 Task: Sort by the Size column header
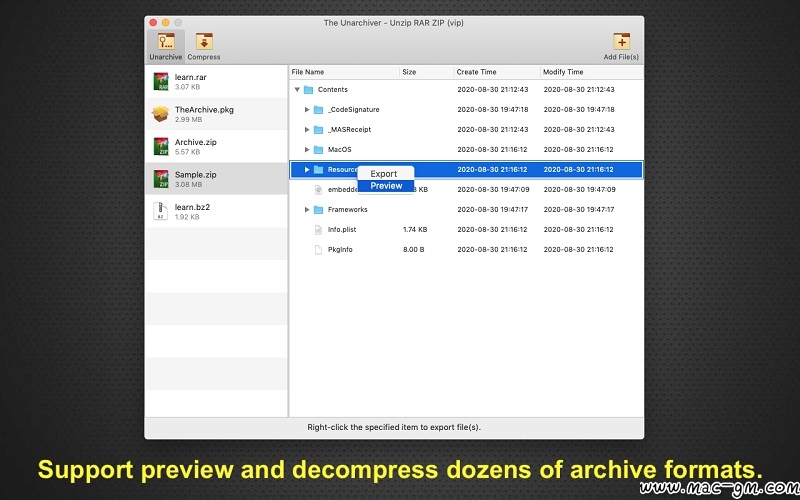click(x=427, y=72)
